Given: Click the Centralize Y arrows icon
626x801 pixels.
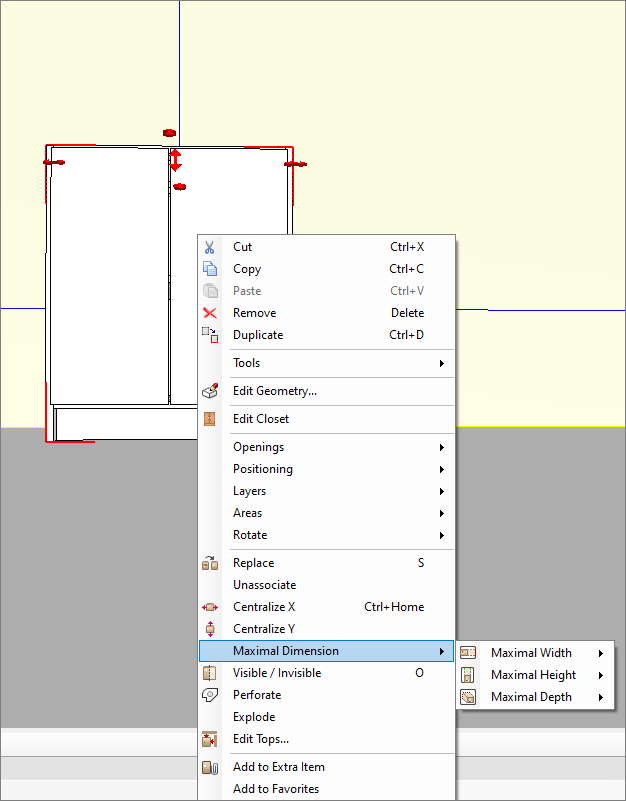Looking at the screenshot, I should (210, 629).
